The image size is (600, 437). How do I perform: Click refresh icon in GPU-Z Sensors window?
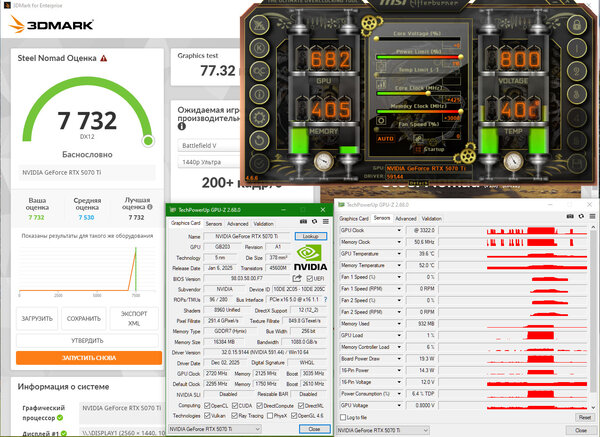click(x=581, y=216)
